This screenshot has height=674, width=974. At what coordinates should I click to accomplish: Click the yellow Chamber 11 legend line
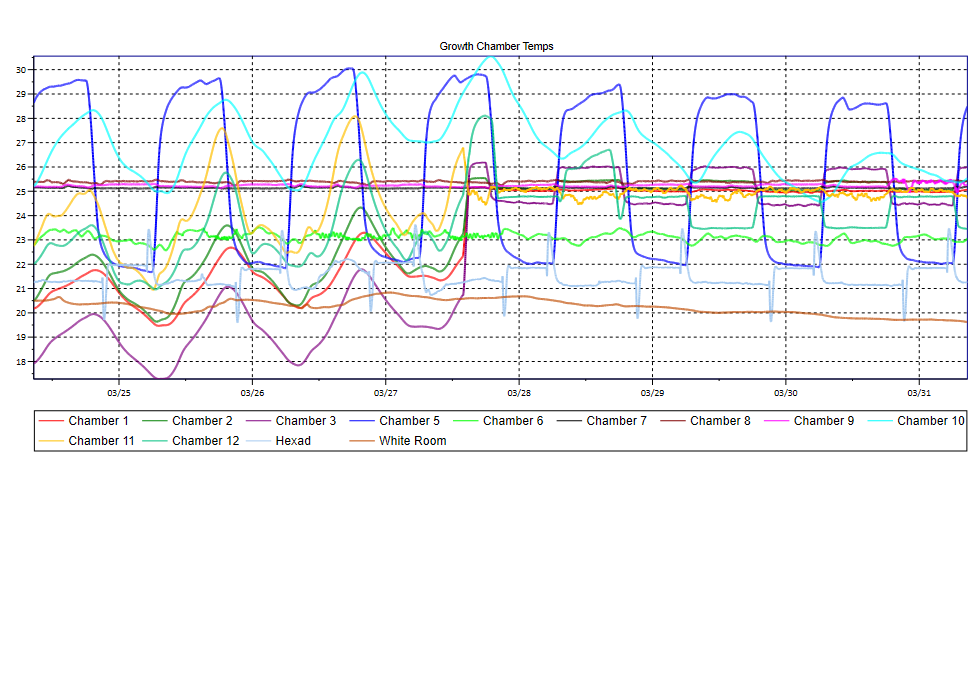click(x=52, y=441)
